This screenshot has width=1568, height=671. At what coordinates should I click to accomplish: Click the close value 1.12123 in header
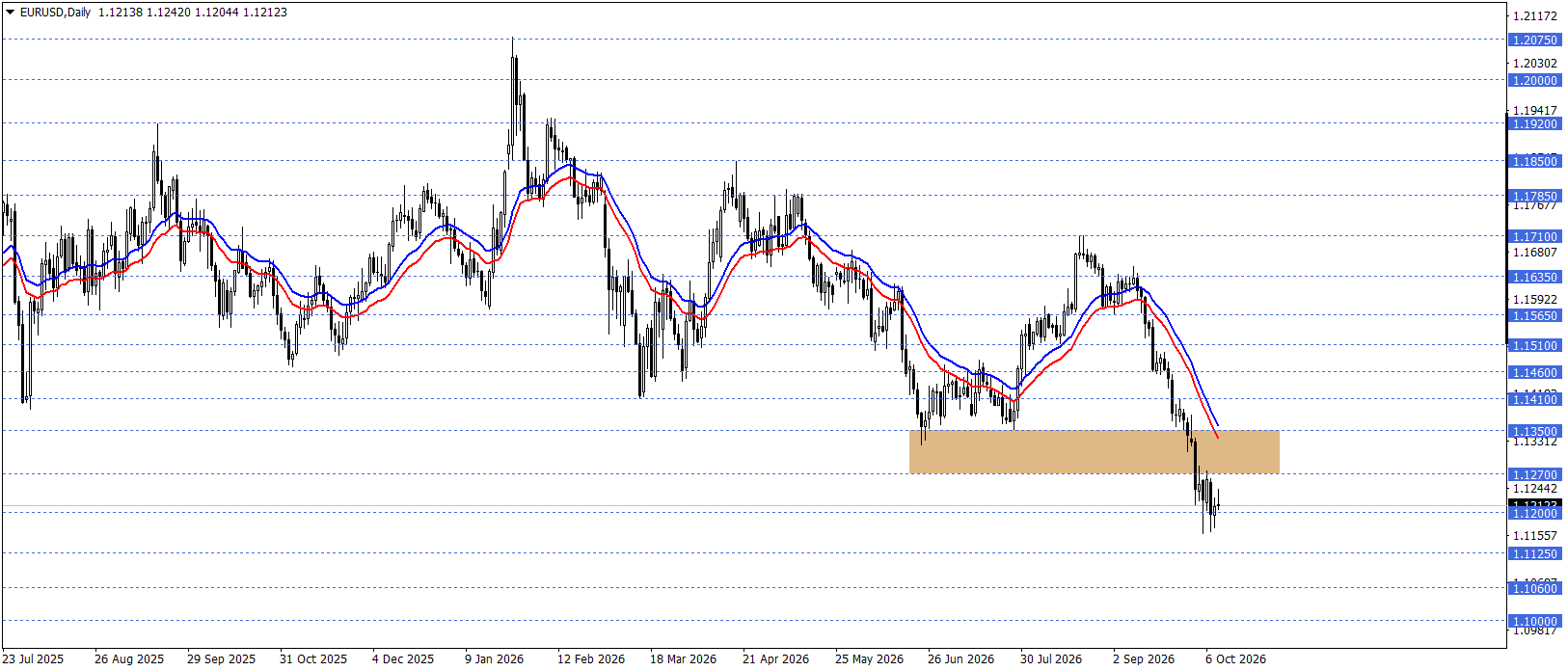pos(265,13)
